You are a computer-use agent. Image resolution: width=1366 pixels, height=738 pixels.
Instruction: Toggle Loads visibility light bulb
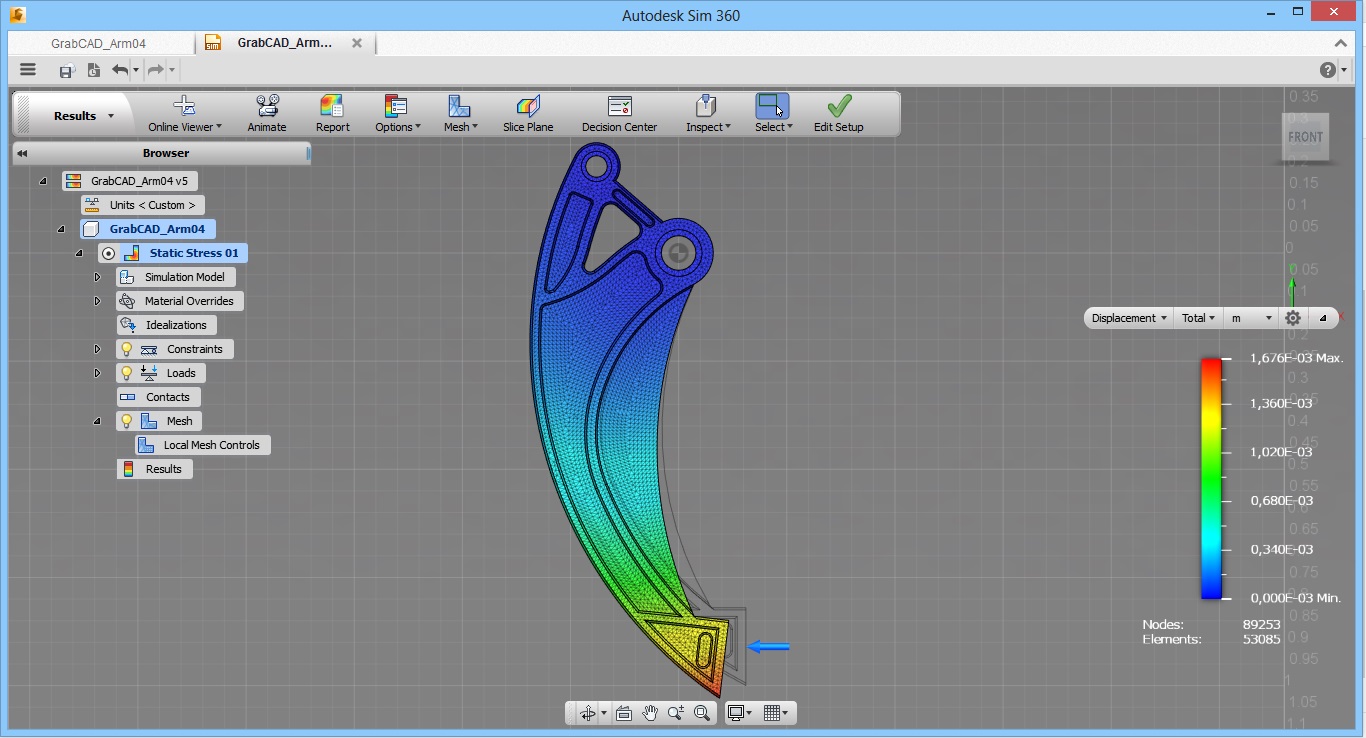point(126,373)
